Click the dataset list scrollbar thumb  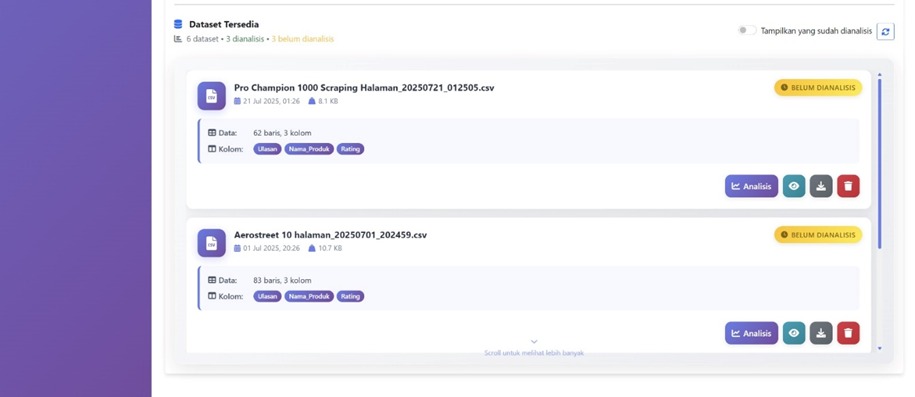point(879,164)
